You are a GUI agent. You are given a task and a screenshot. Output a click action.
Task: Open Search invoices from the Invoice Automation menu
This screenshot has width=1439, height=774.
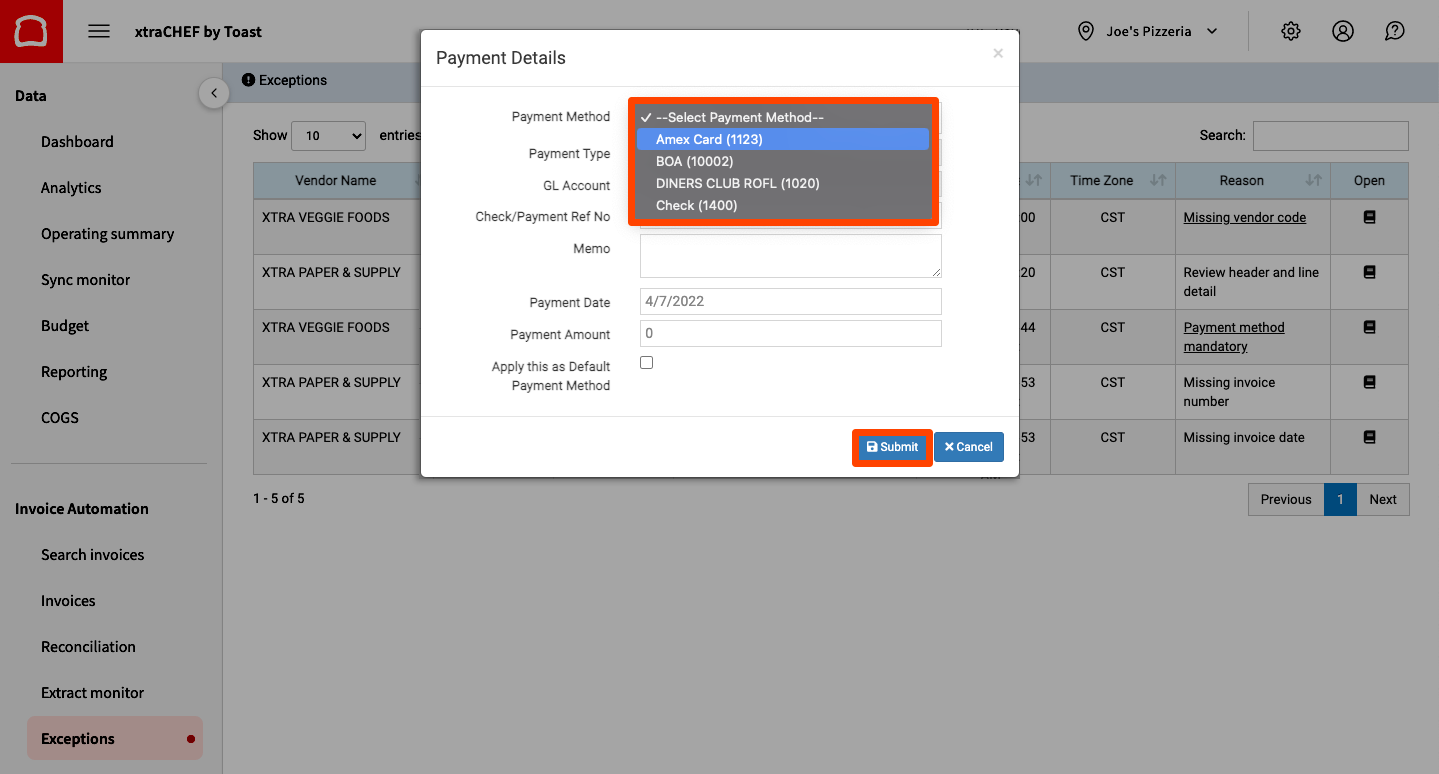click(x=95, y=554)
